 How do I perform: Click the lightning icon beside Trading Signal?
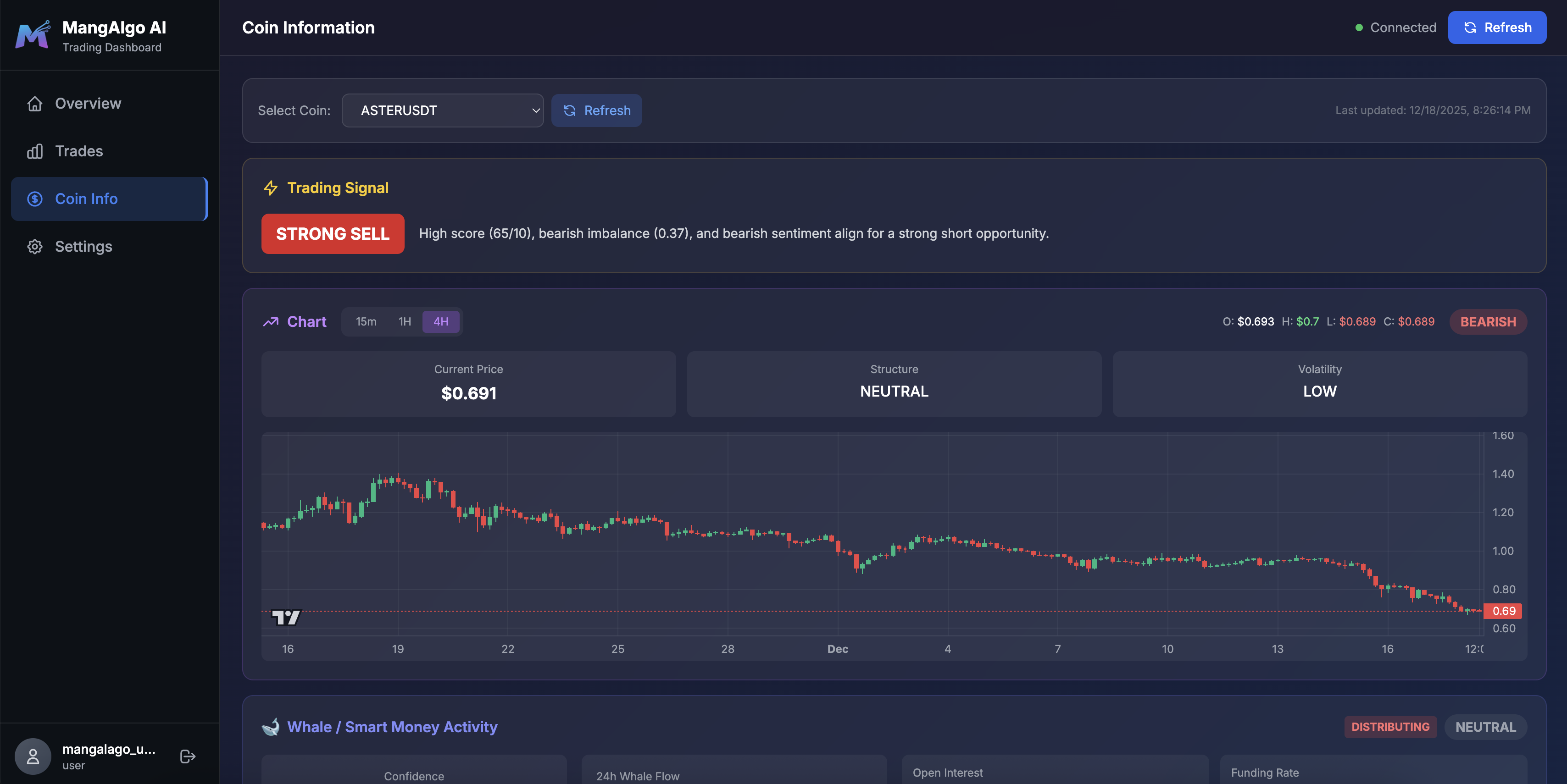[270, 188]
